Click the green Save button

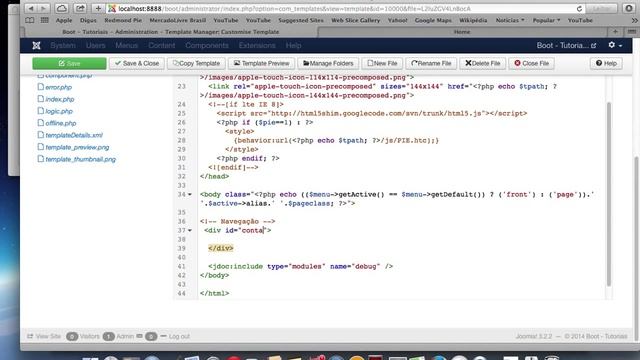coord(69,63)
